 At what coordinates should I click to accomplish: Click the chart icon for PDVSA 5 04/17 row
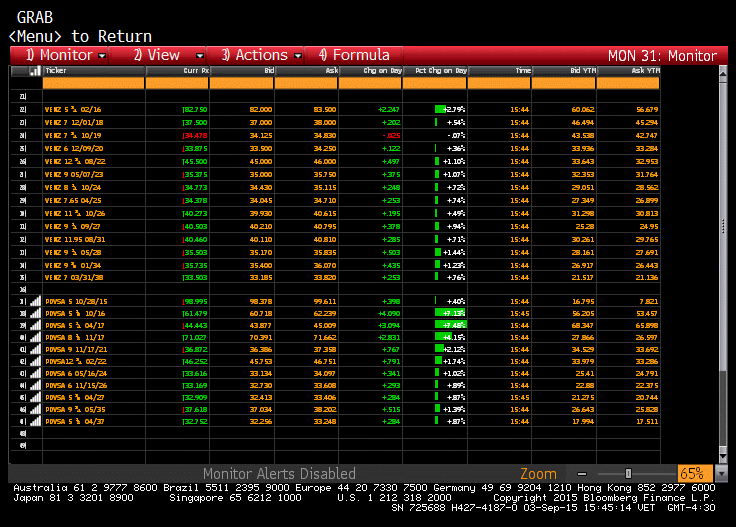point(35,325)
